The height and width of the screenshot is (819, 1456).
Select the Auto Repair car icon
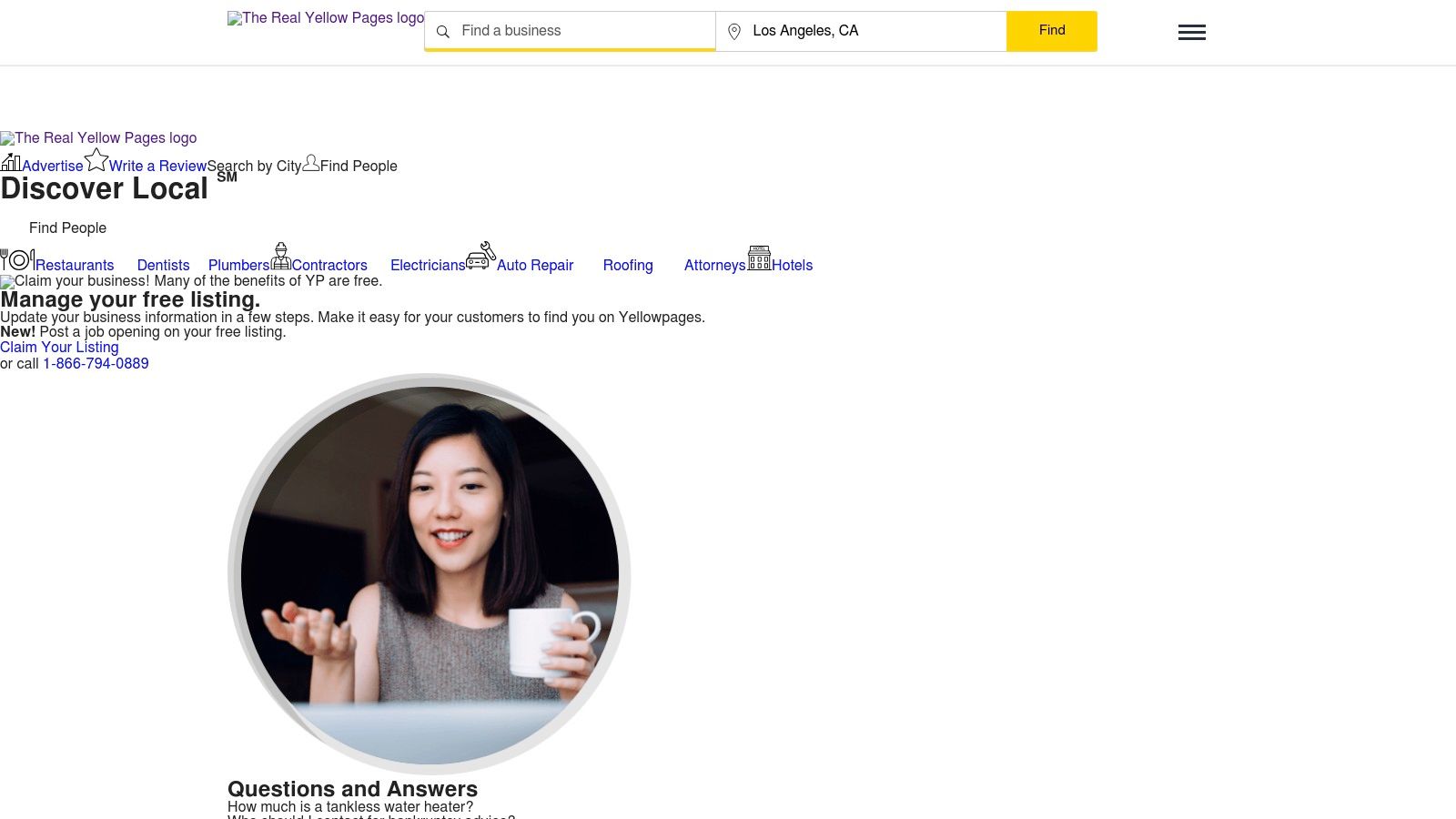(480, 258)
